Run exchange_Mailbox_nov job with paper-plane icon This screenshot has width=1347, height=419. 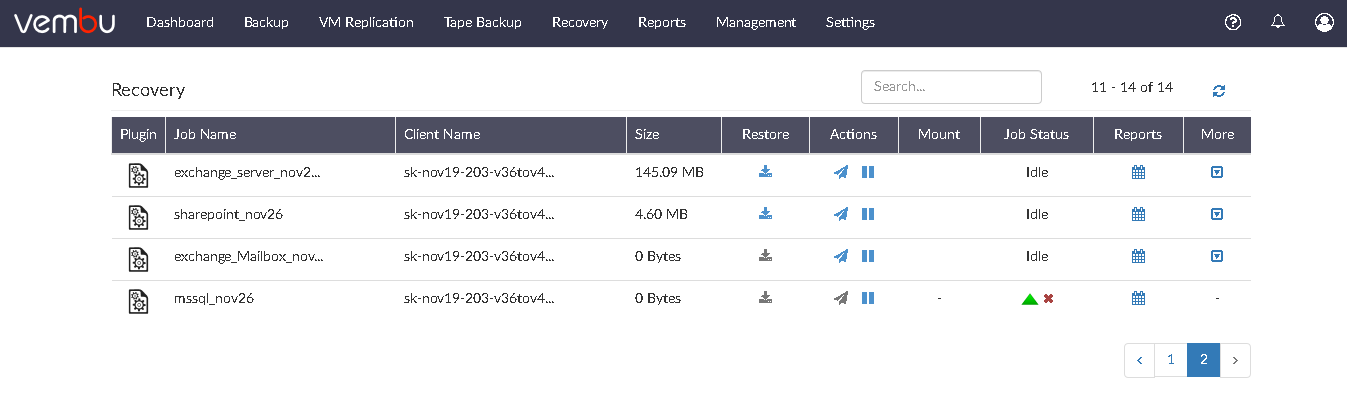point(841,256)
